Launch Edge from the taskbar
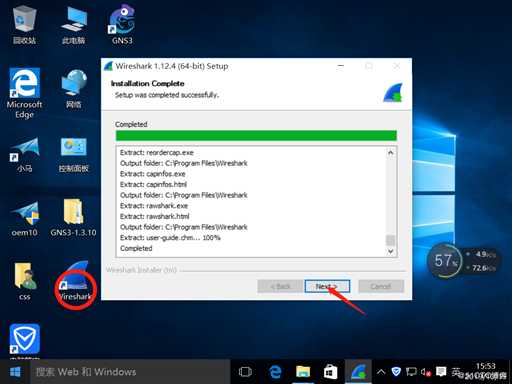Screen dimensions: 512x384 pos(275,372)
